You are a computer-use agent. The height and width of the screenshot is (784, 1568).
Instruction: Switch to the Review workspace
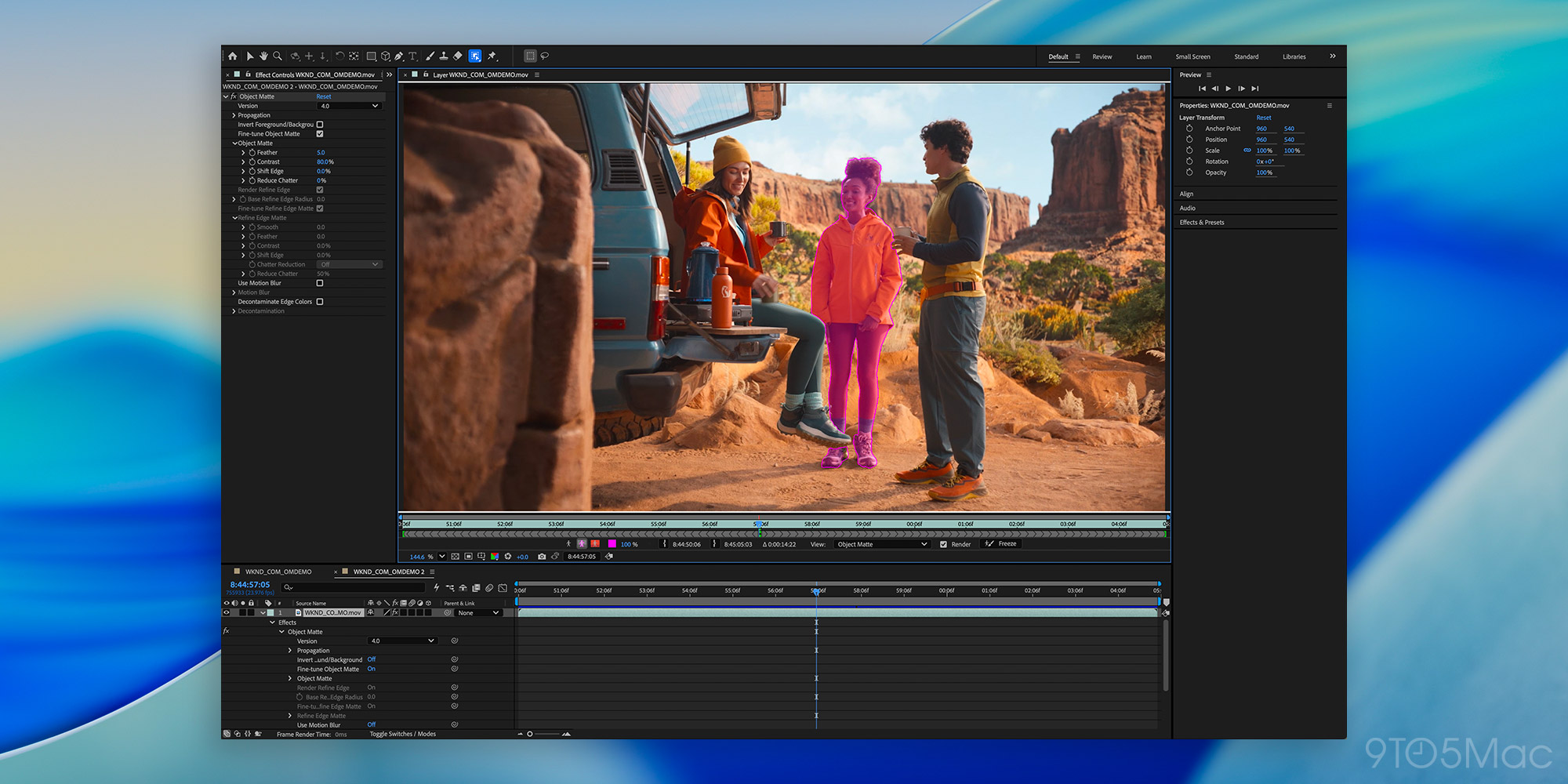pyautogui.click(x=1102, y=56)
